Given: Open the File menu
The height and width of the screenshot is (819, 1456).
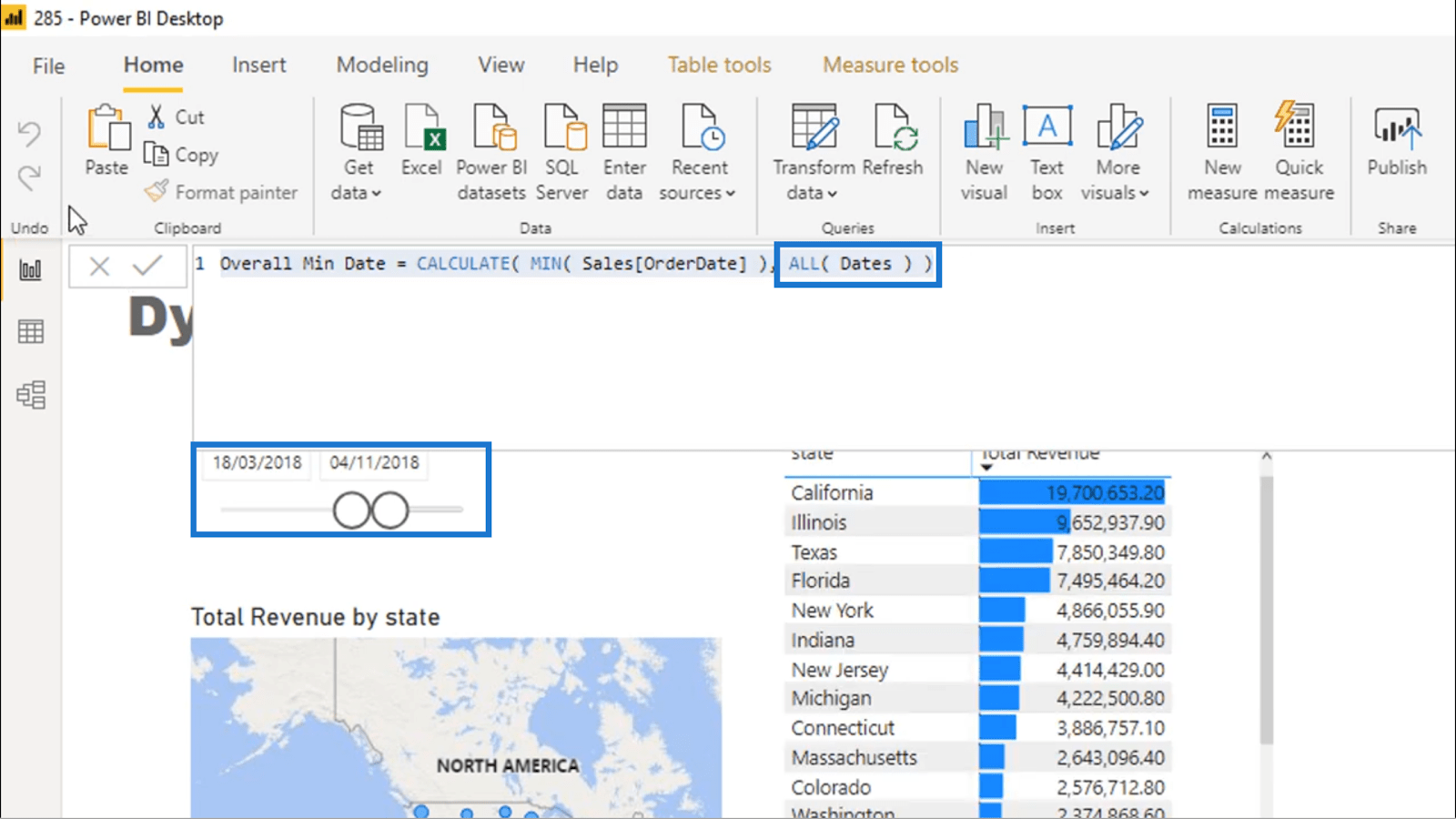Looking at the screenshot, I should point(48,66).
